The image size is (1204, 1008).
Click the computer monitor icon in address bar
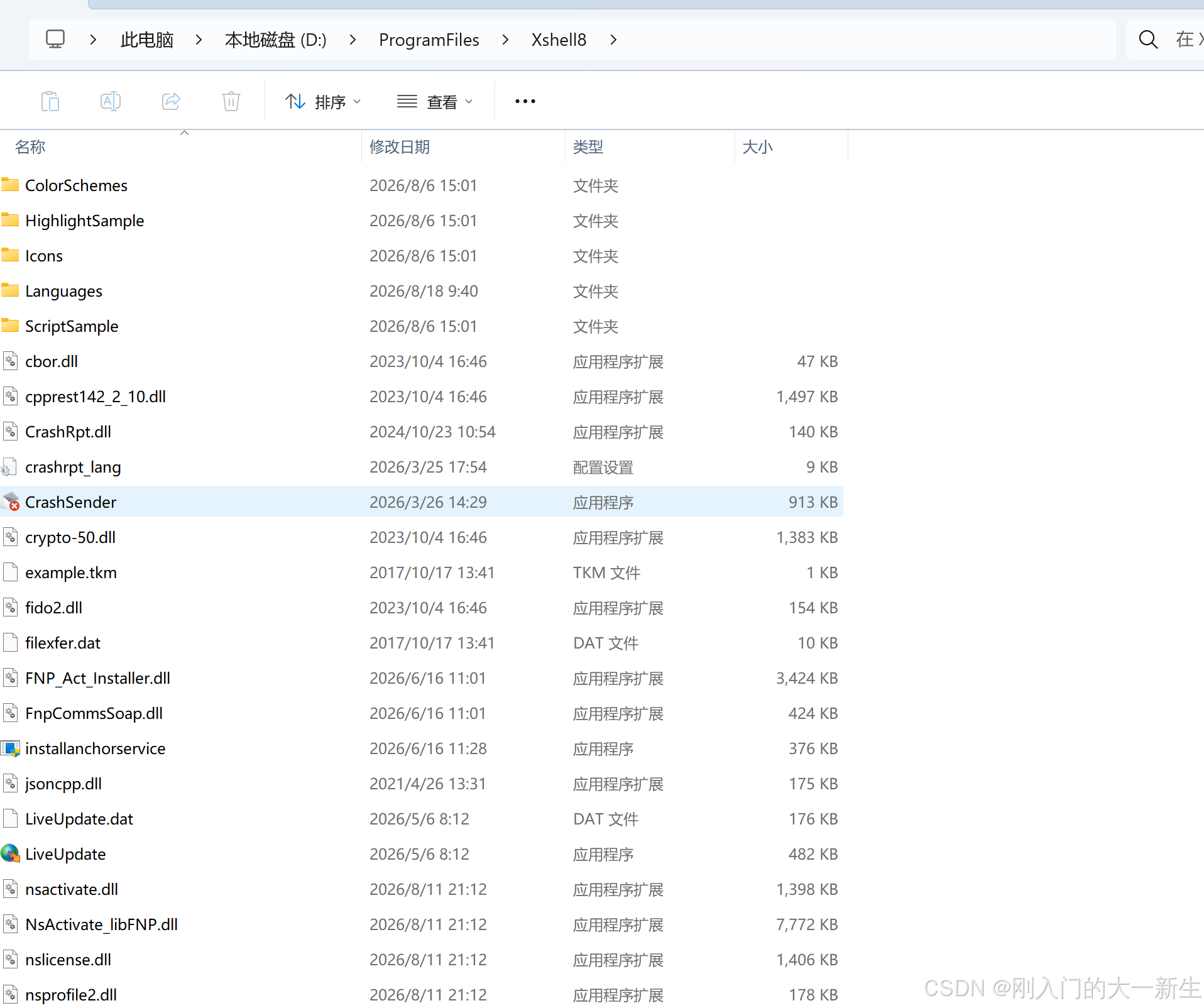55,40
